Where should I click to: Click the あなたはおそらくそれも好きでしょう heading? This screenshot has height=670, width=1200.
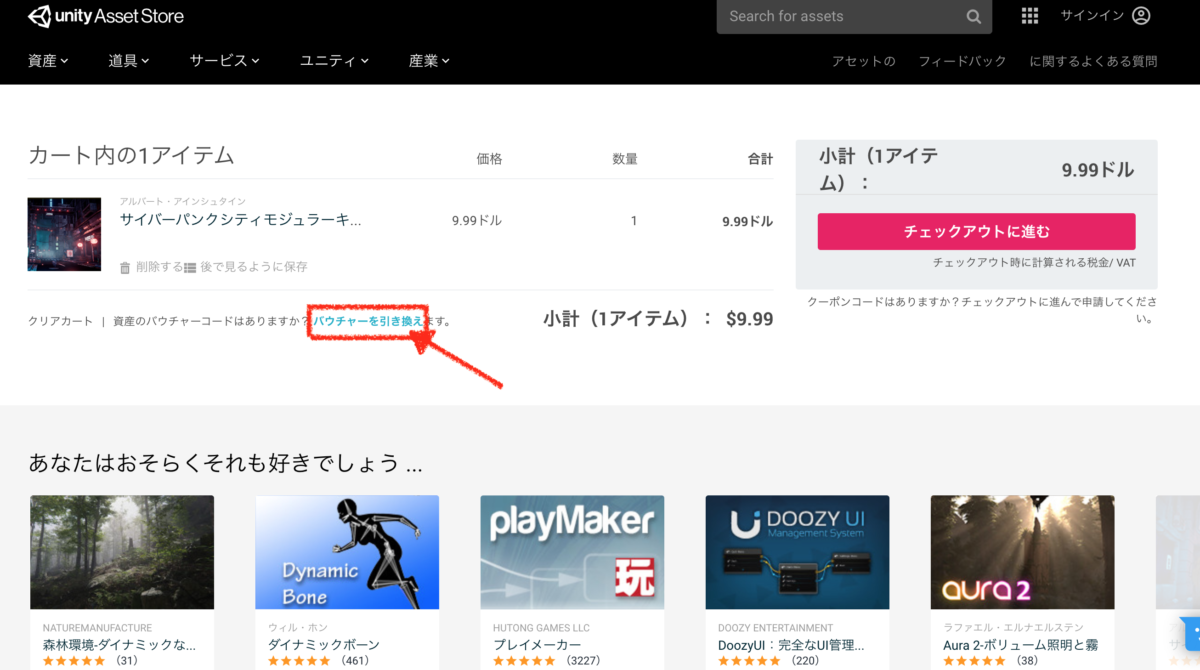pyautogui.click(x=225, y=463)
